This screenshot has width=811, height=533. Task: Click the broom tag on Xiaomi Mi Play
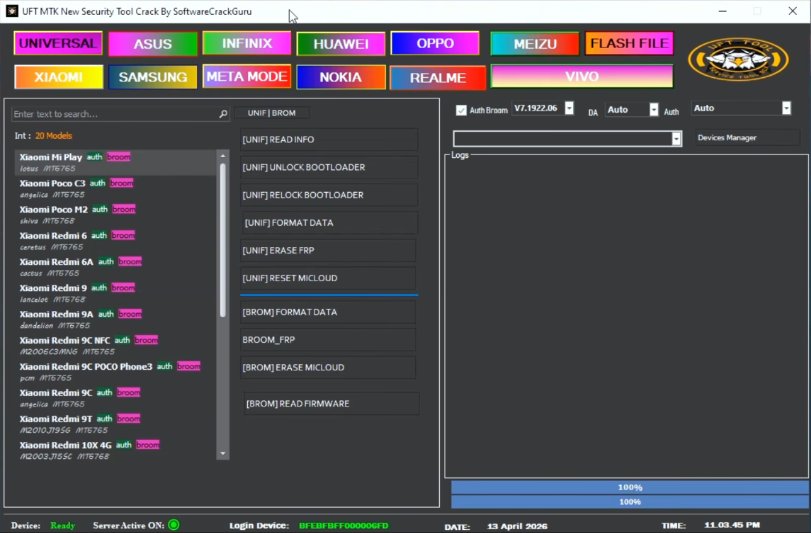[x=118, y=157]
